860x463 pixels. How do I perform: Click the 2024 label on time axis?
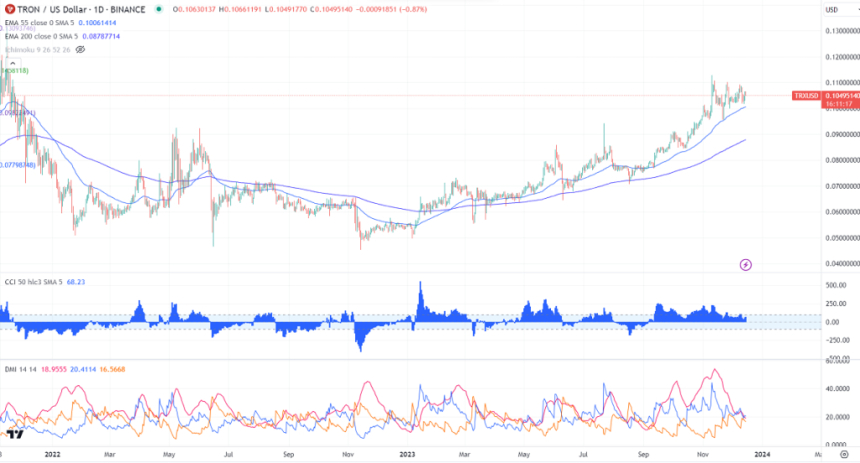pyautogui.click(x=762, y=455)
